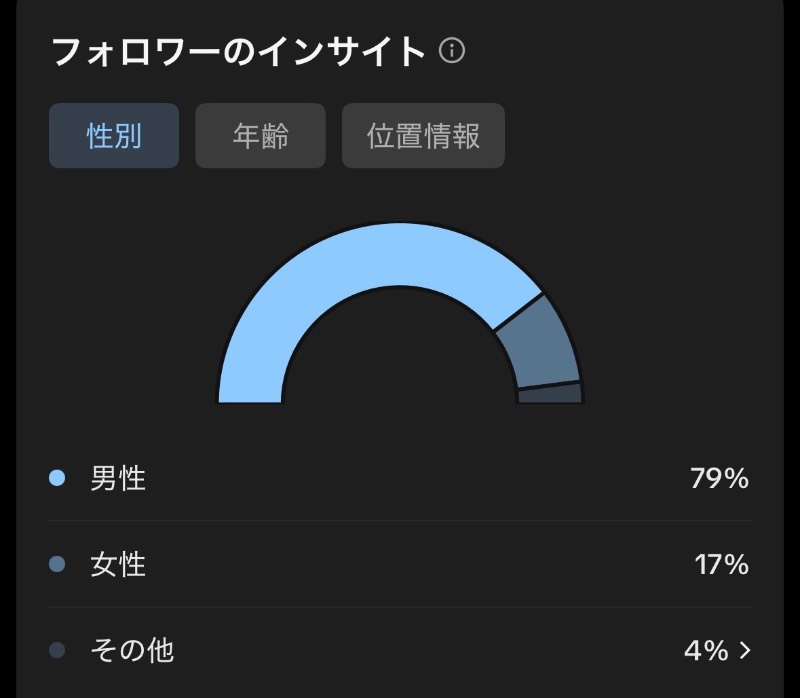800x698 pixels.
Task: Expand その他 details via chevron arrow
Action: (x=745, y=650)
